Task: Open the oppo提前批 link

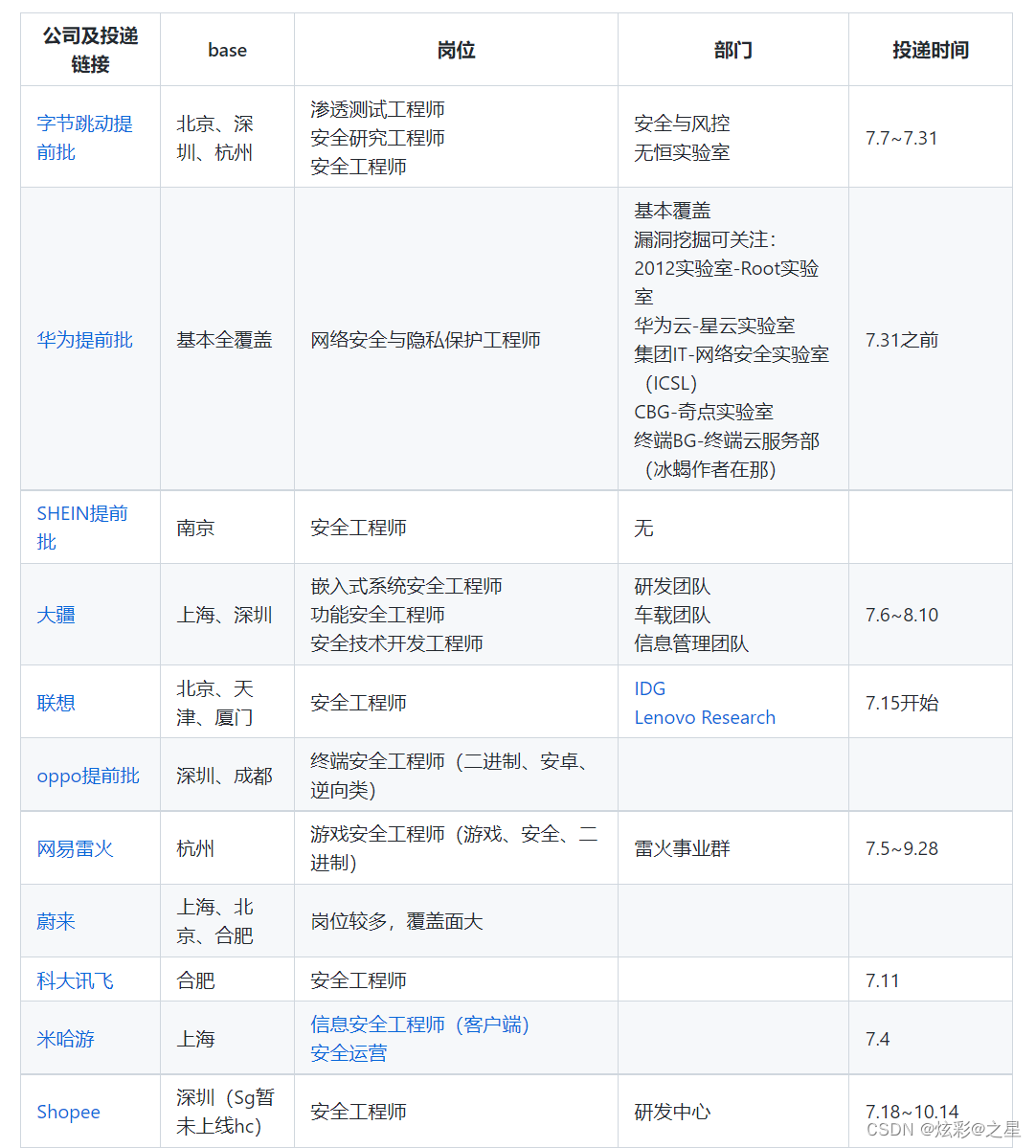Action: (88, 777)
